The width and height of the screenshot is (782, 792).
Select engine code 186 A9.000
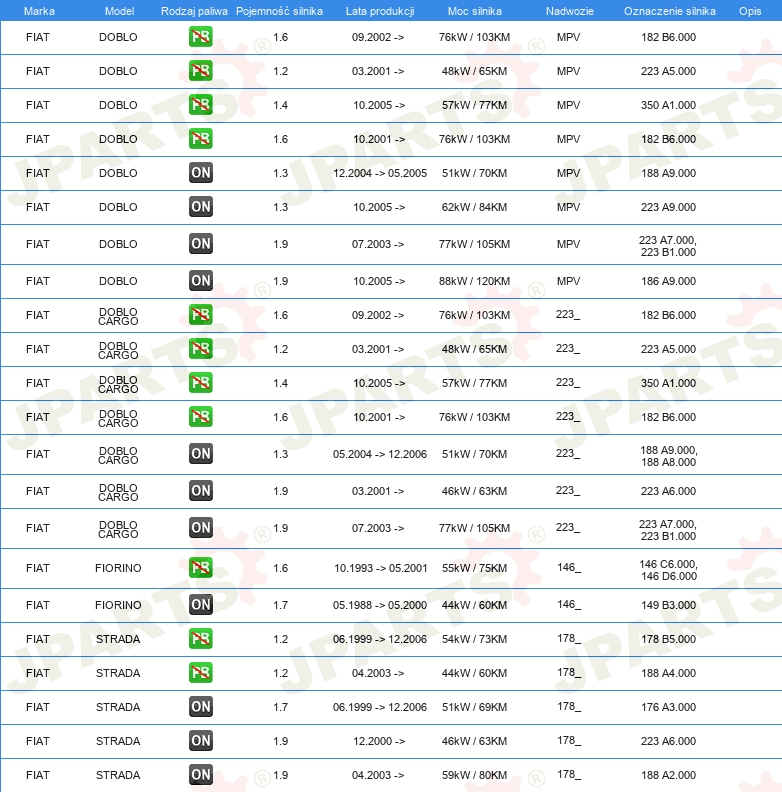click(x=668, y=281)
